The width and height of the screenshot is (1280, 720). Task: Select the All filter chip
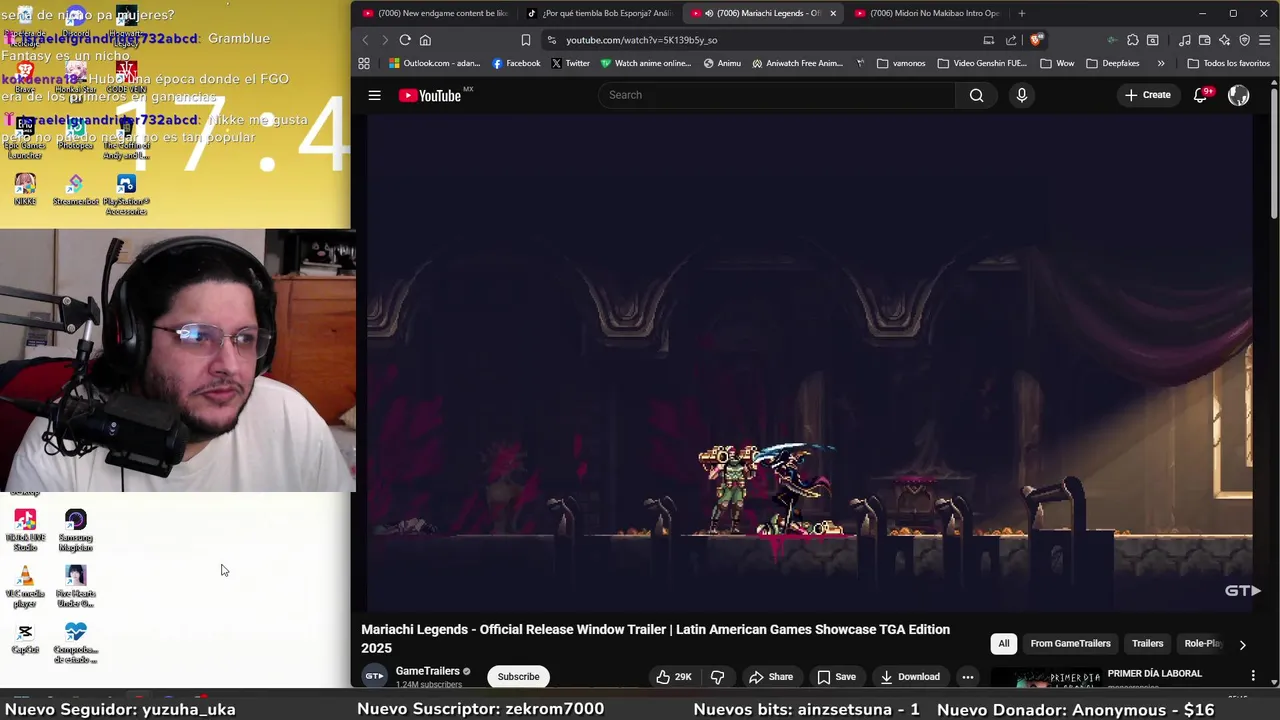(1004, 644)
